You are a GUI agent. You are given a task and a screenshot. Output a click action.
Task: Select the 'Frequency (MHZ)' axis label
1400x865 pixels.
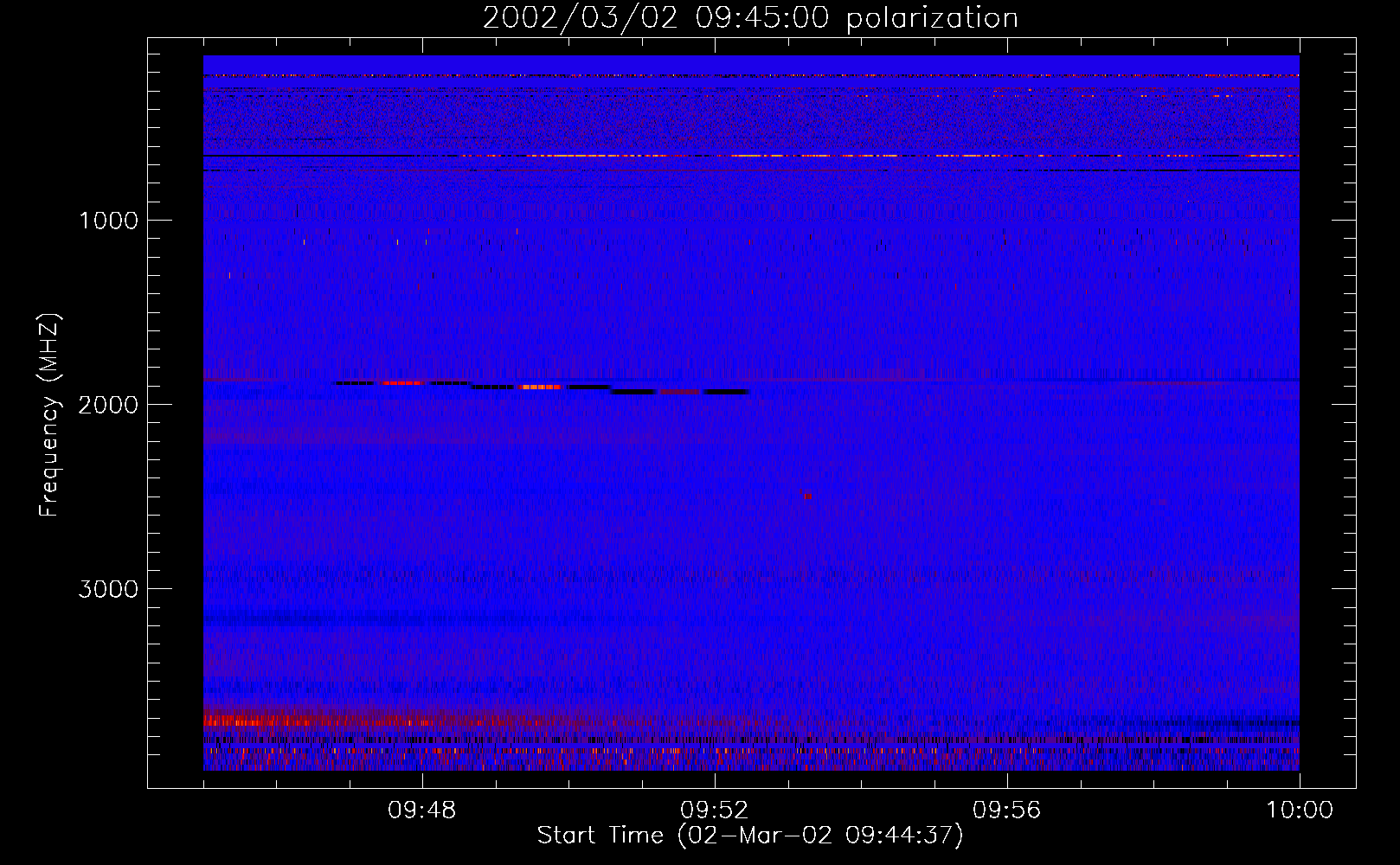coord(48,415)
